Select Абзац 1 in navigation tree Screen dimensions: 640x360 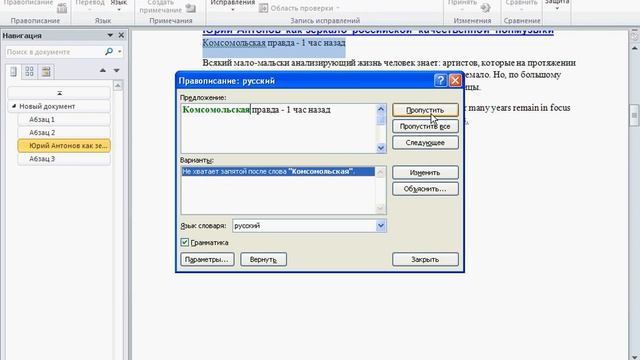click(x=64, y=119)
